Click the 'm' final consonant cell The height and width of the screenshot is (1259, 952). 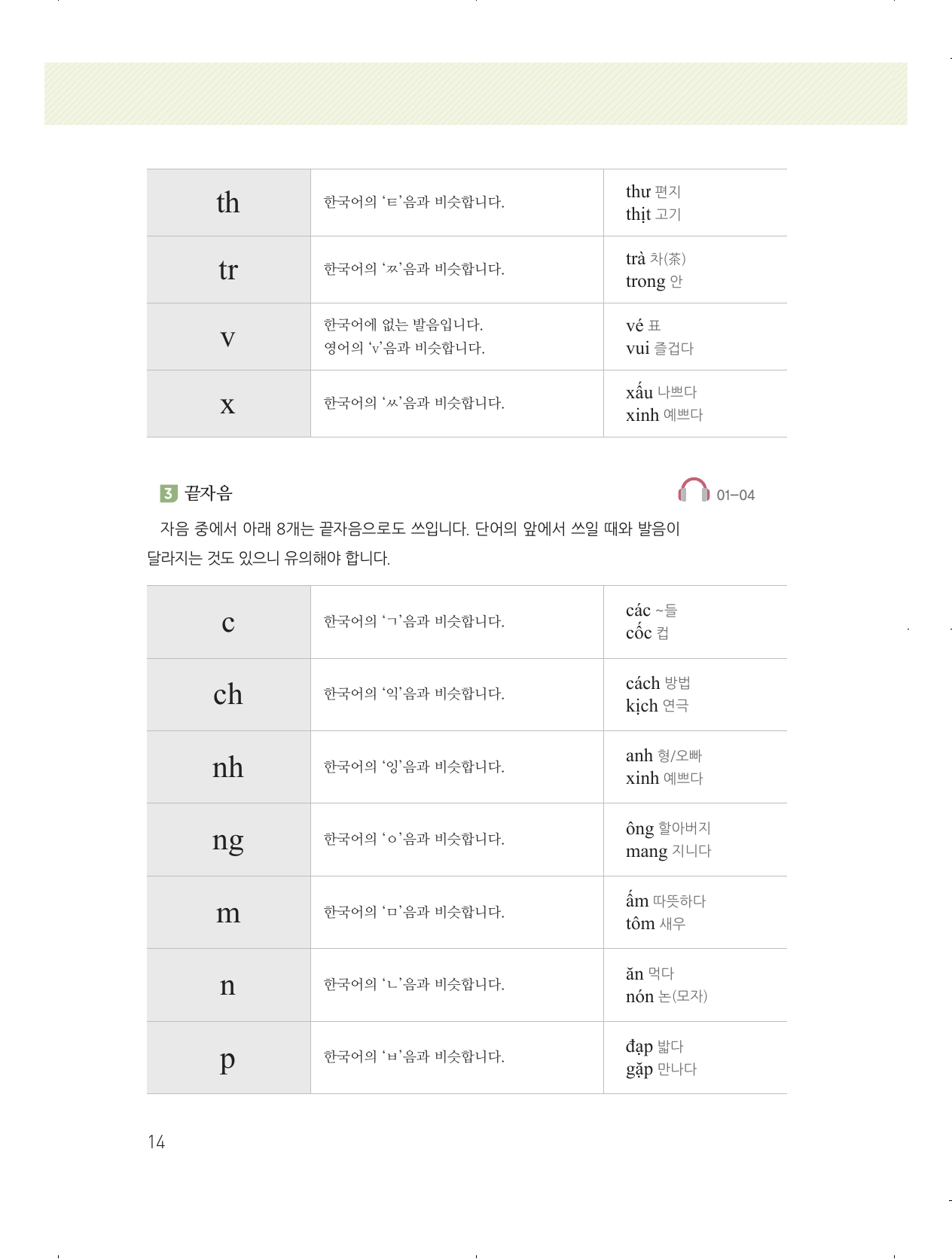(228, 913)
